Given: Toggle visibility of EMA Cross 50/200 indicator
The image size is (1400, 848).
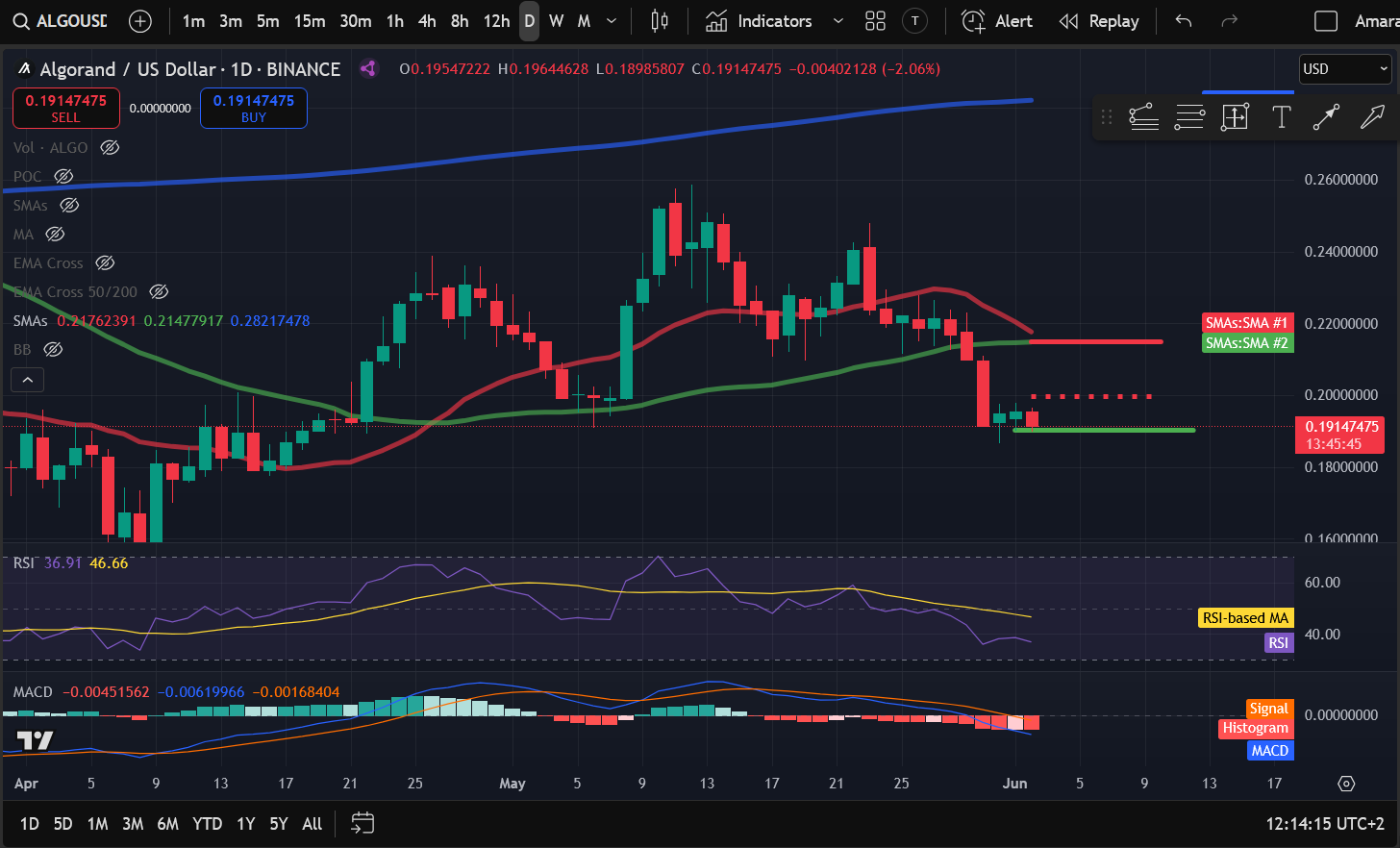Looking at the screenshot, I should pyautogui.click(x=160, y=292).
